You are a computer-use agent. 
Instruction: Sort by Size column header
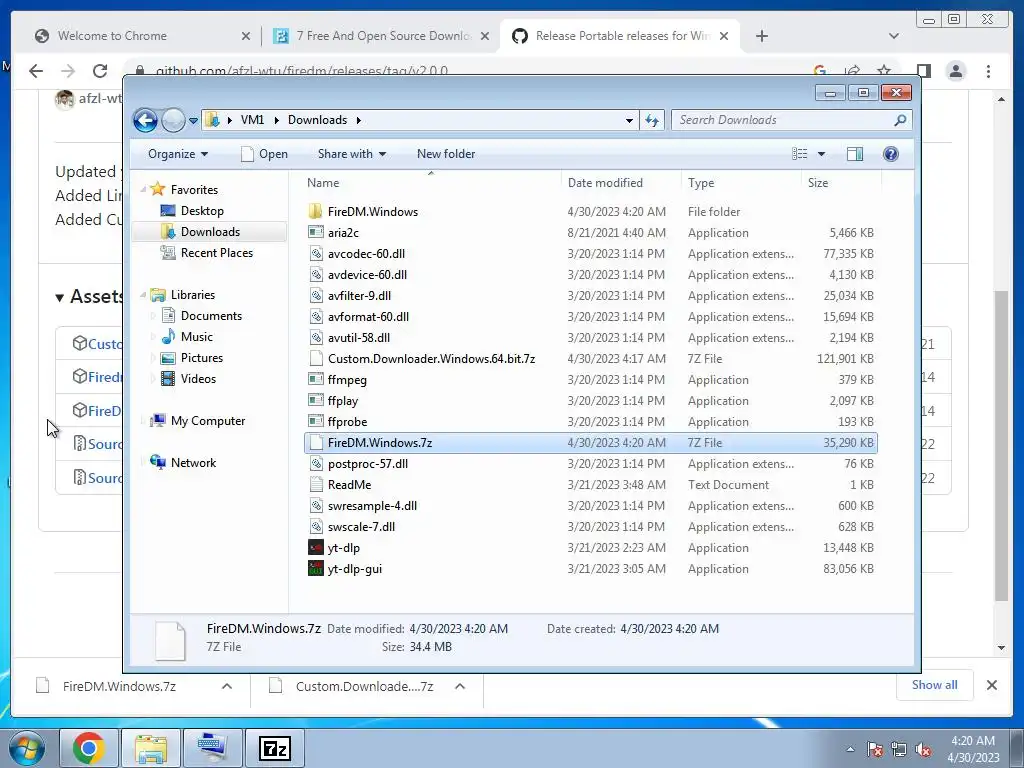coord(840,183)
